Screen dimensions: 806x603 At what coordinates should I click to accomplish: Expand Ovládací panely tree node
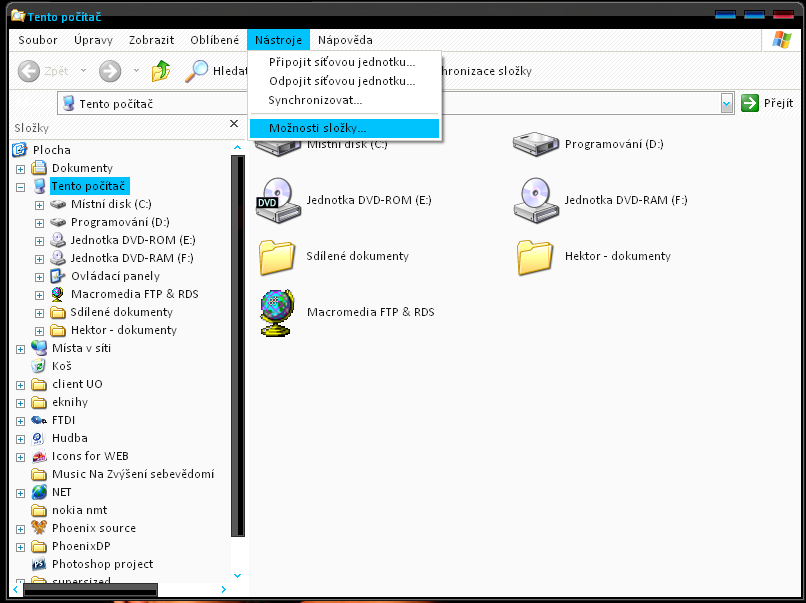(39, 277)
